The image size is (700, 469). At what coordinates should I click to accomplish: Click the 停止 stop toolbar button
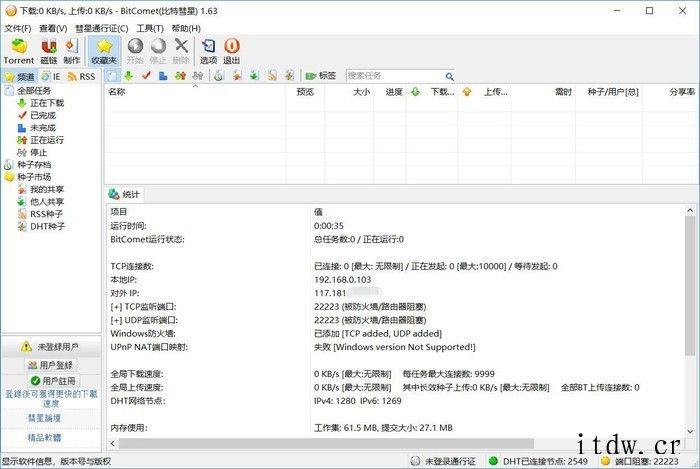coord(158,51)
